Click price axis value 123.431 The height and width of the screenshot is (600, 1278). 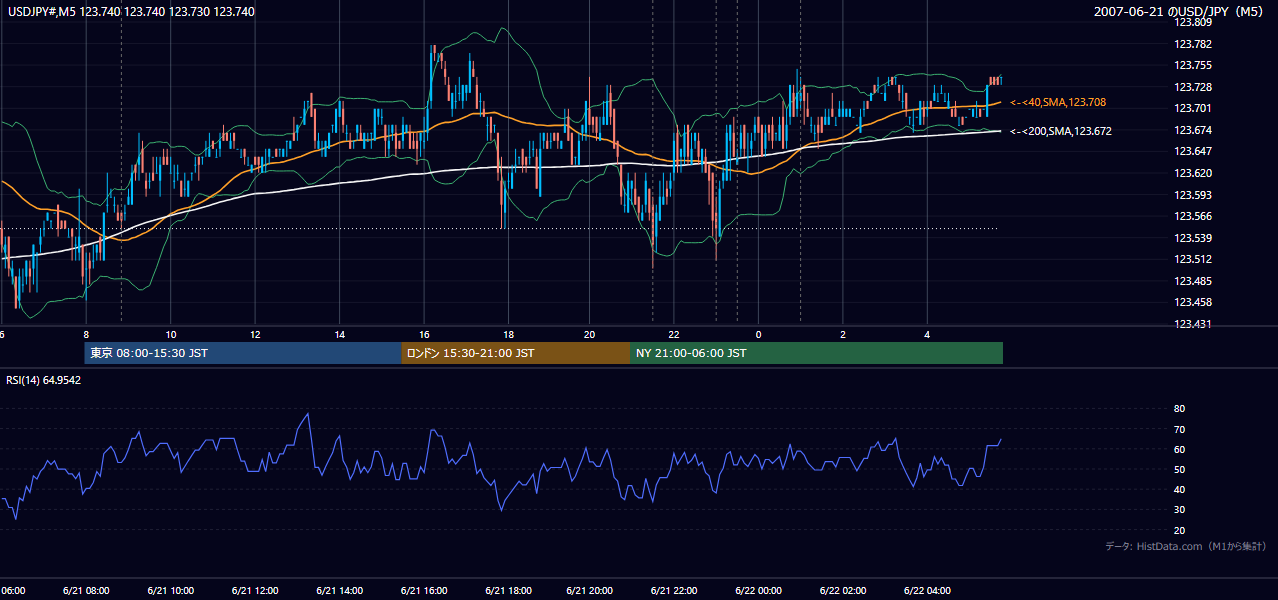[x=1191, y=325]
